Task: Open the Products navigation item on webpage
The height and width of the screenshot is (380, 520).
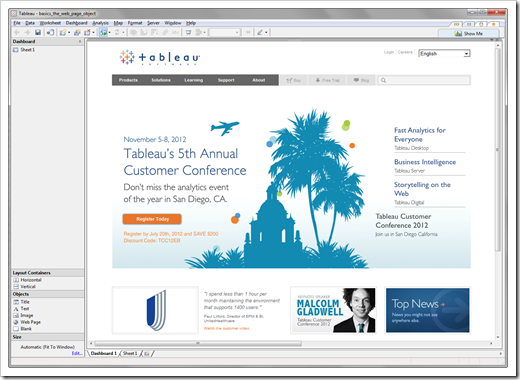Action: (x=128, y=80)
